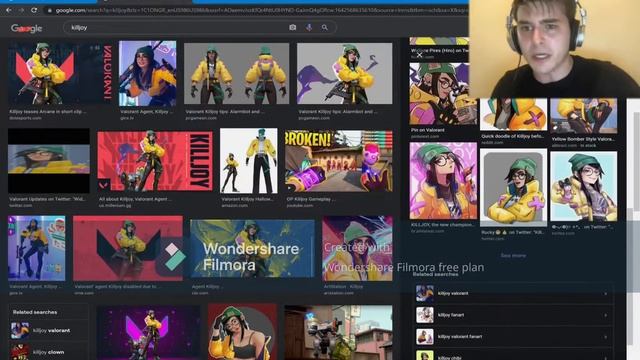Select 'killjoy valorant' in left Related searches card

pos(51,331)
